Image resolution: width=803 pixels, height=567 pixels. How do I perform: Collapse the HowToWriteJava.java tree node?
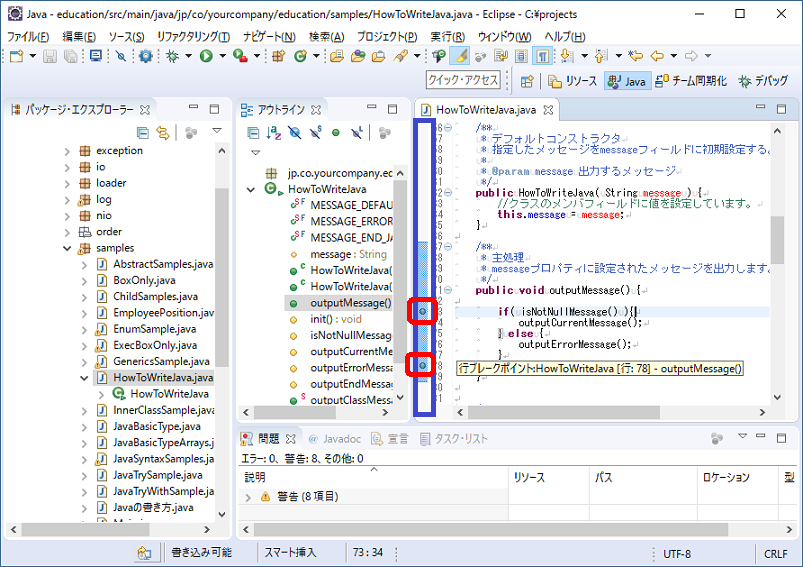[84, 378]
